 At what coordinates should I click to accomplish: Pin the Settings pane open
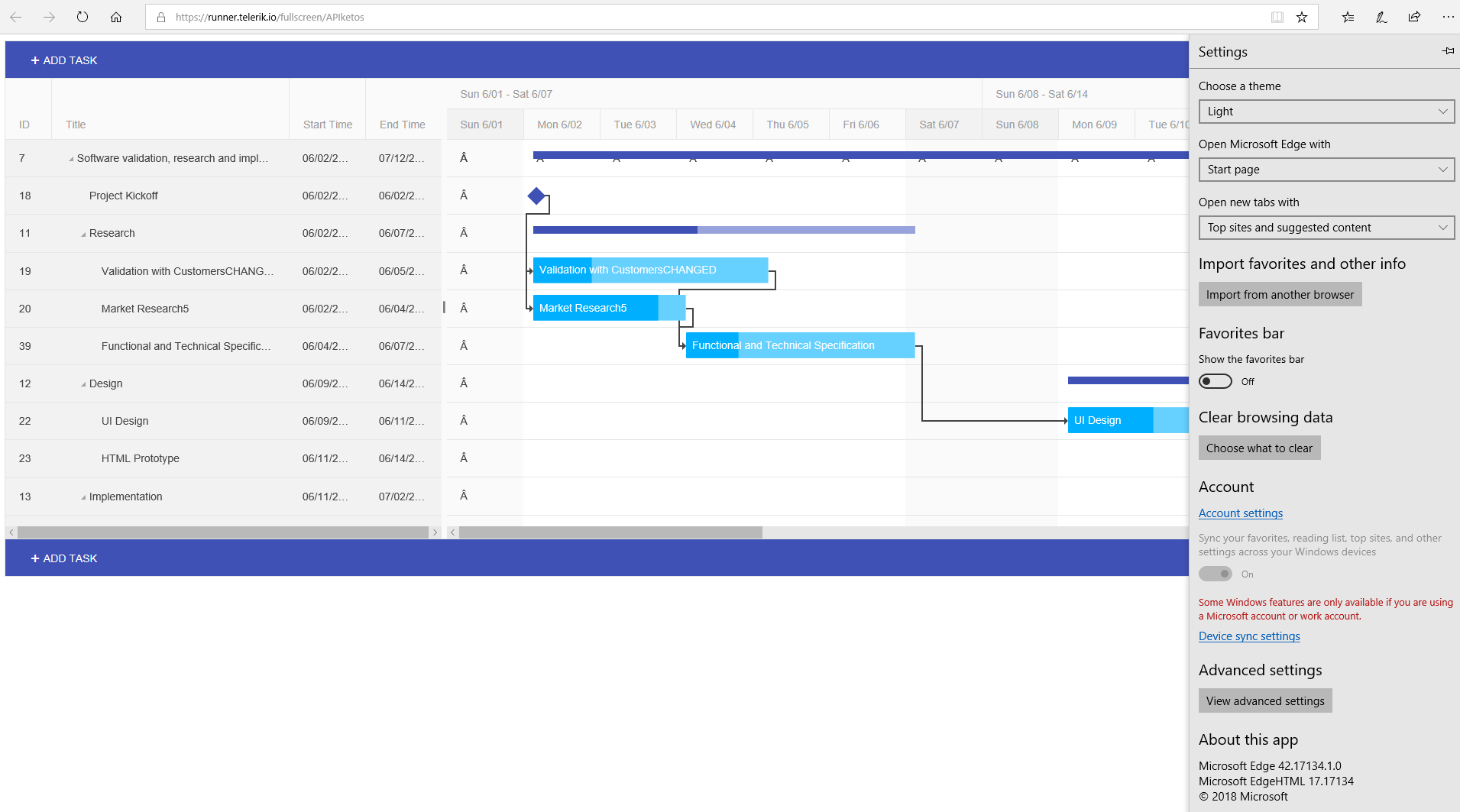coord(1446,51)
